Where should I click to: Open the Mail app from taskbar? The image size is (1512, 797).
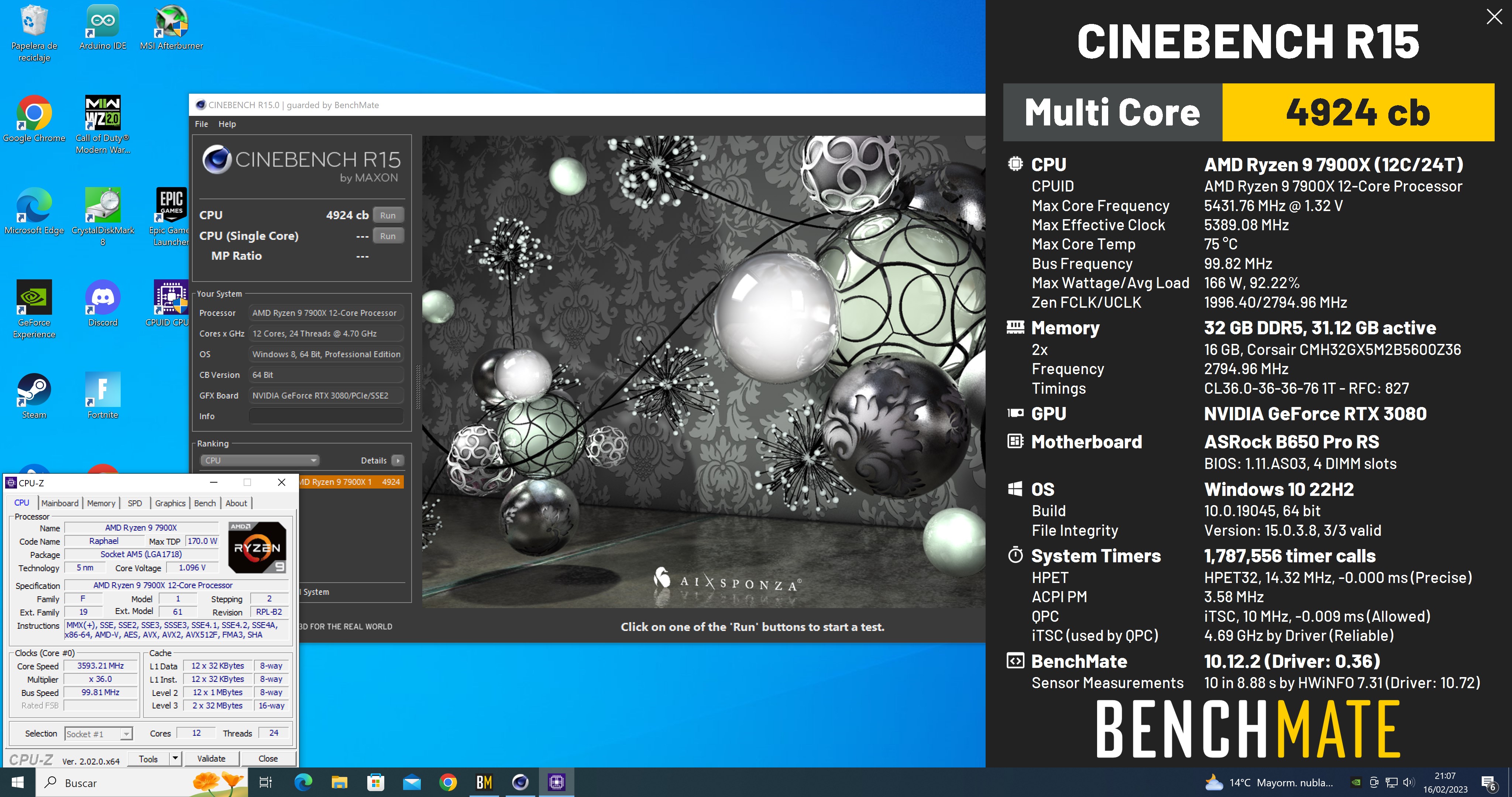412,782
